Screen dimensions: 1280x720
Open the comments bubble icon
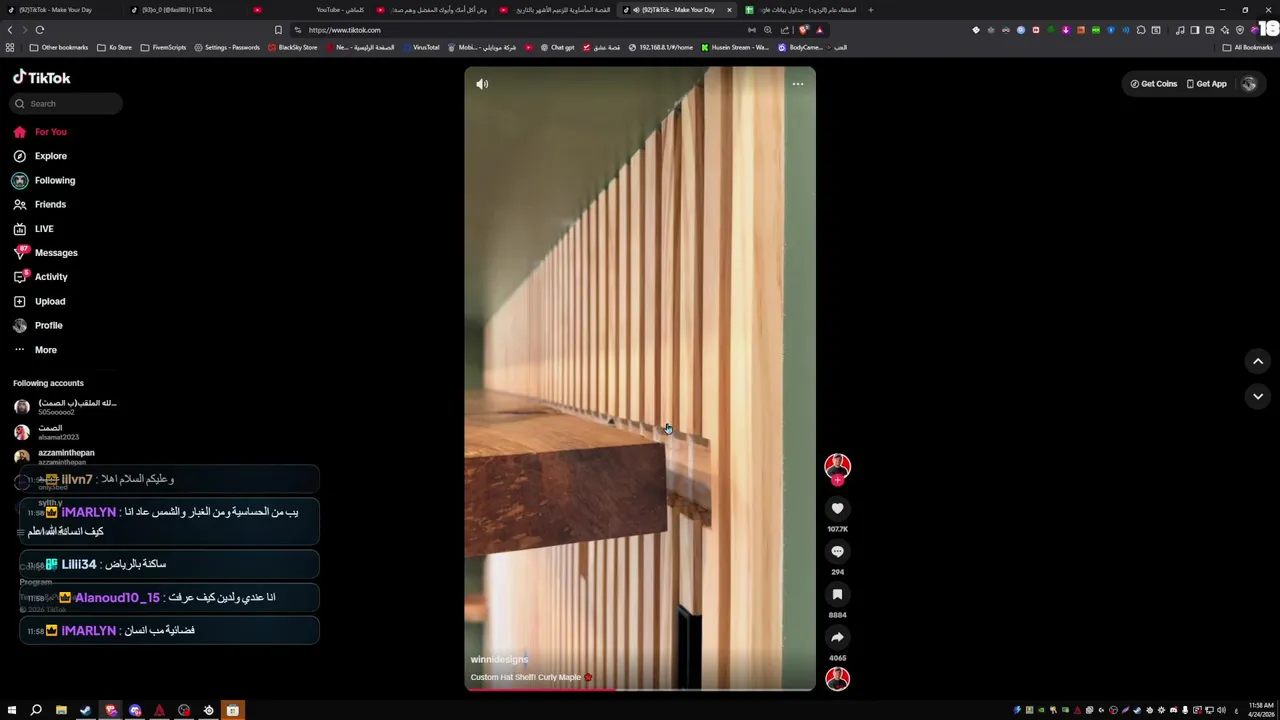[837, 551]
